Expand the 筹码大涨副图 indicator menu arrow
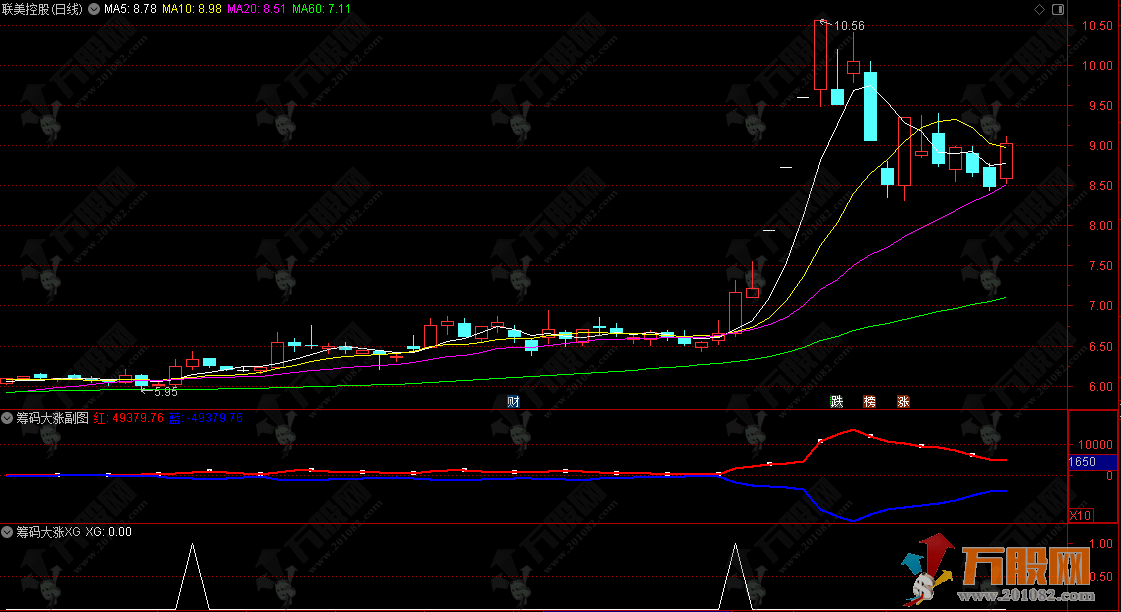This screenshot has width=1121, height=612. [x=8, y=418]
